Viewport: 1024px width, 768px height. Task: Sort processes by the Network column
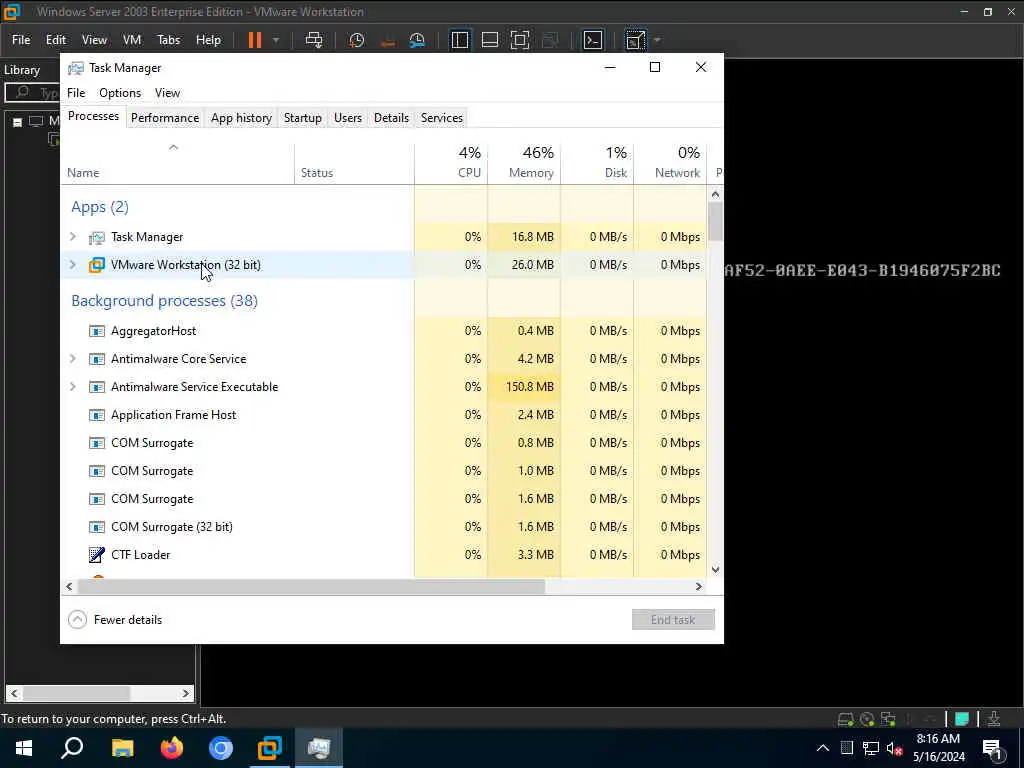670,163
